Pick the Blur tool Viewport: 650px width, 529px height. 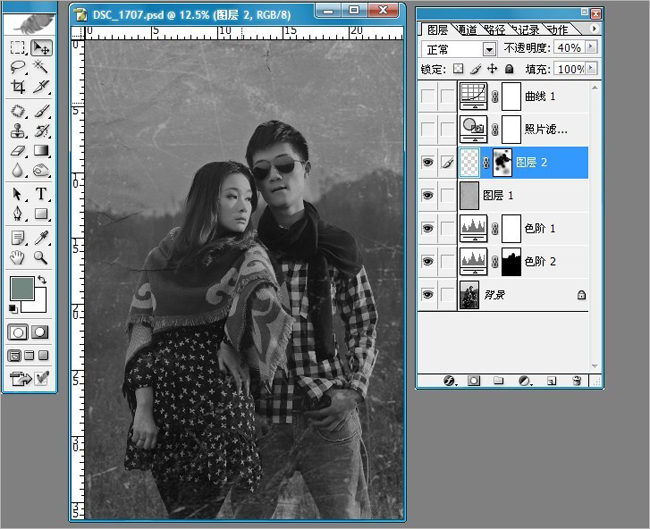pos(17,170)
